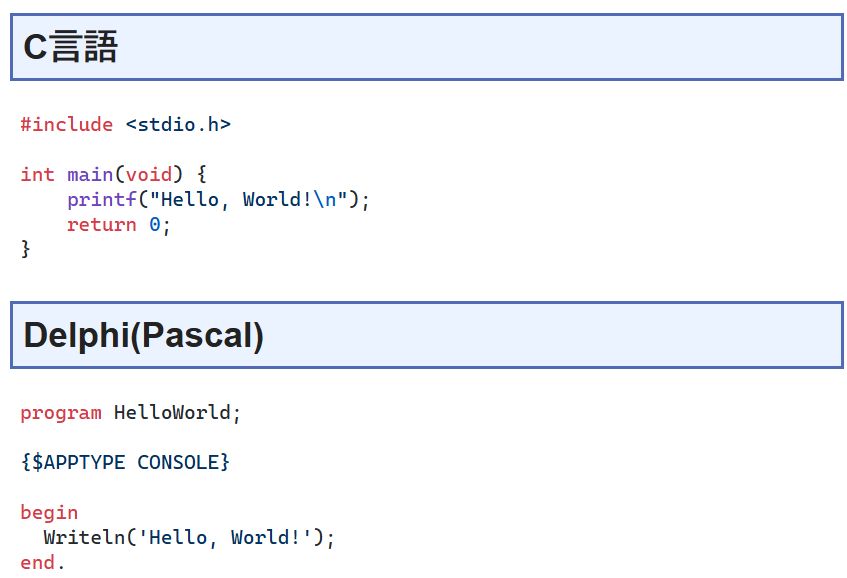Click the HelloWorld program identifier

(x=172, y=413)
